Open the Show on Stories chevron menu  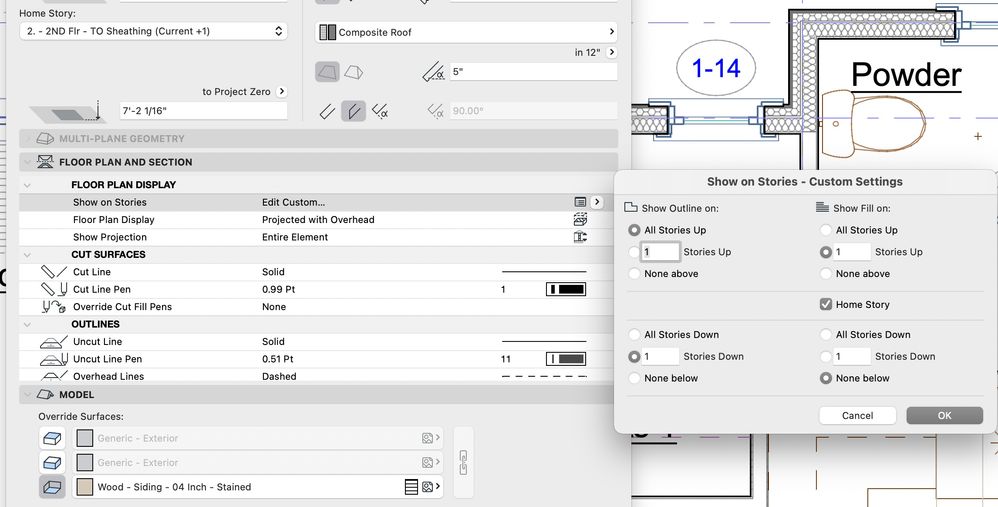pyautogui.click(x=596, y=202)
